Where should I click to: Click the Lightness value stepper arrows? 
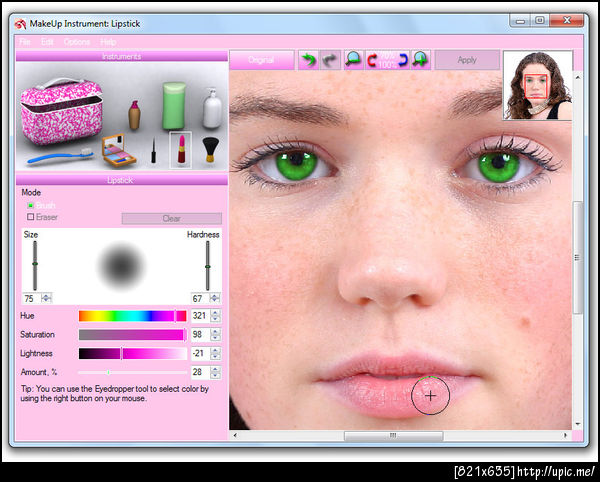[215, 353]
